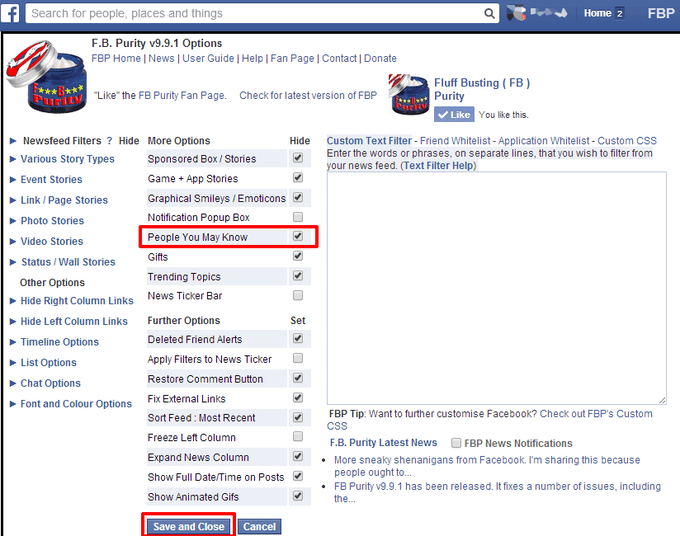
Task: Open the Custom Text Filter tab
Action: tap(369, 141)
